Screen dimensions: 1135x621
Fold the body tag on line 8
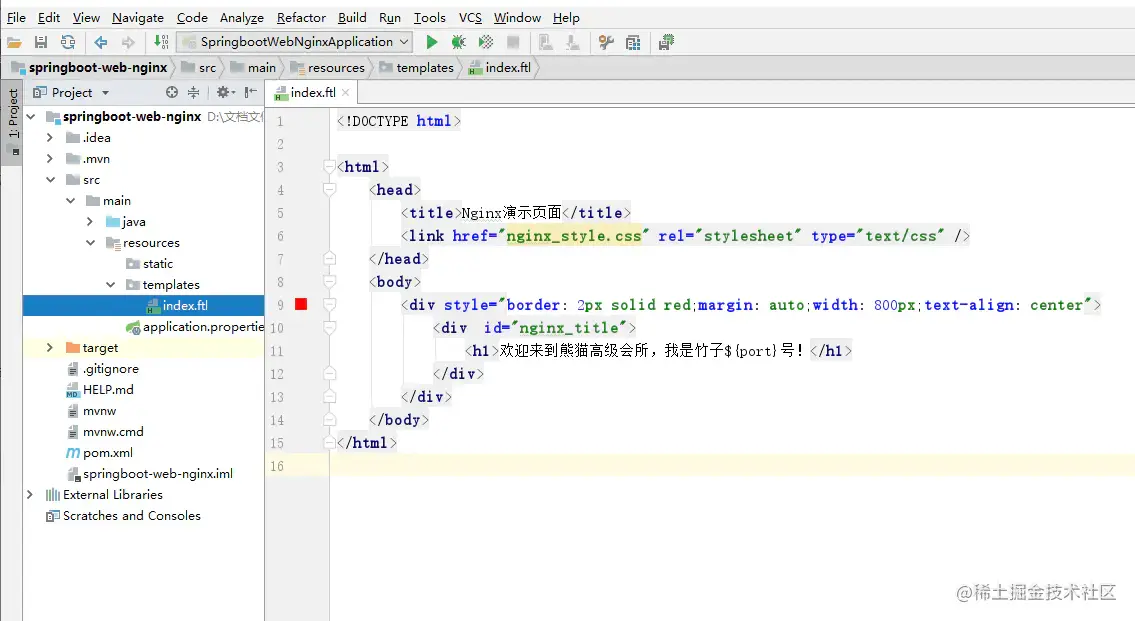pos(329,282)
